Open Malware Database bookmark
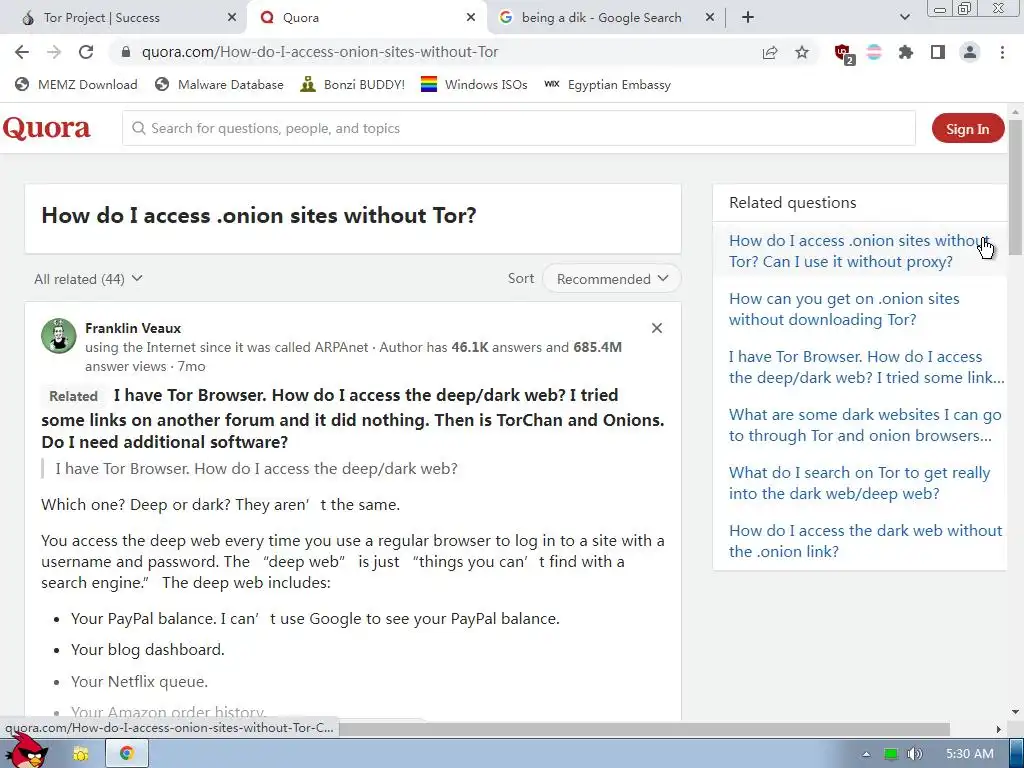 [x=219, y=85]
